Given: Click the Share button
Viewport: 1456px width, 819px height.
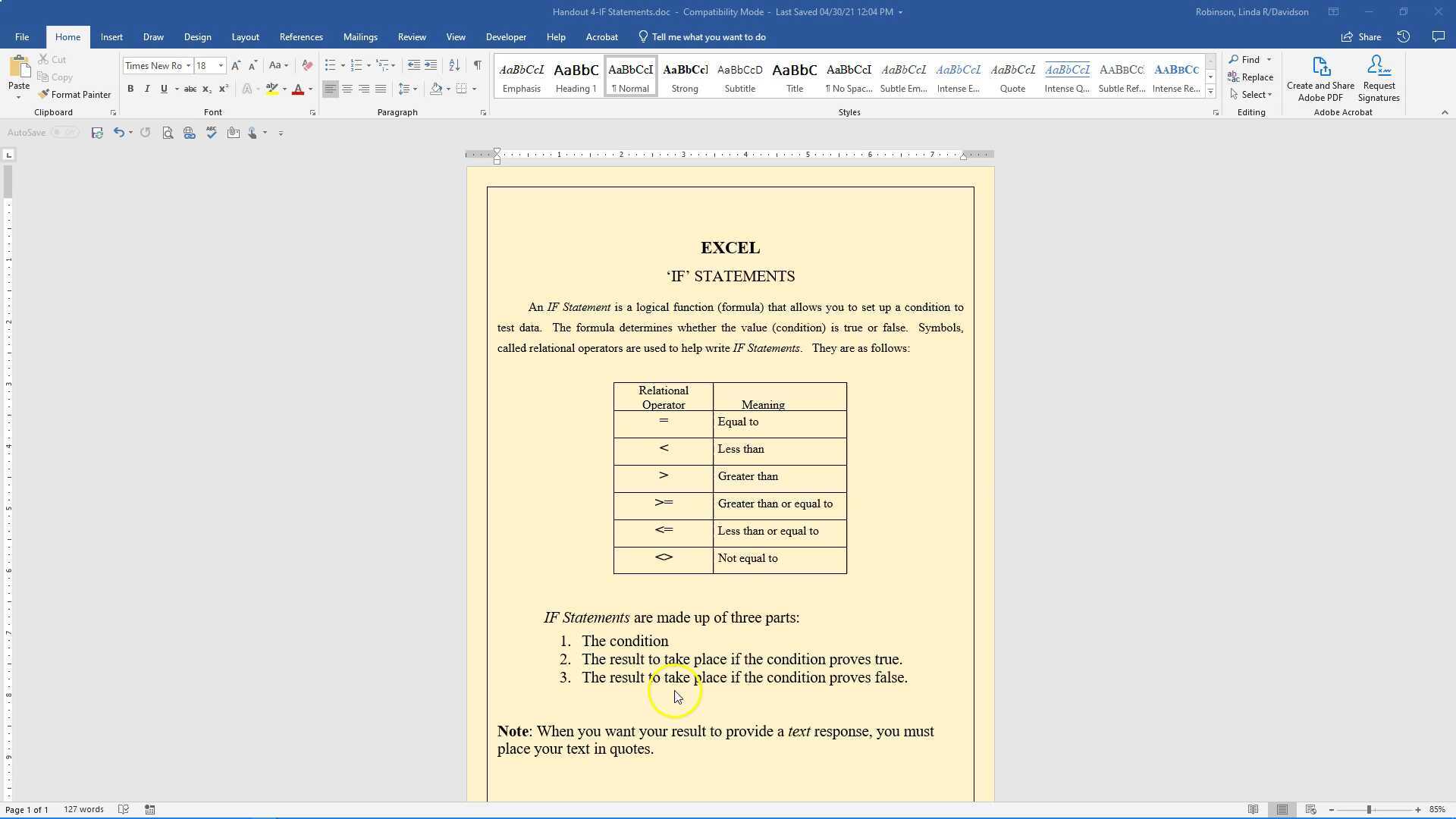Looking at the screenshot, I should click(x=1361, y=37).
